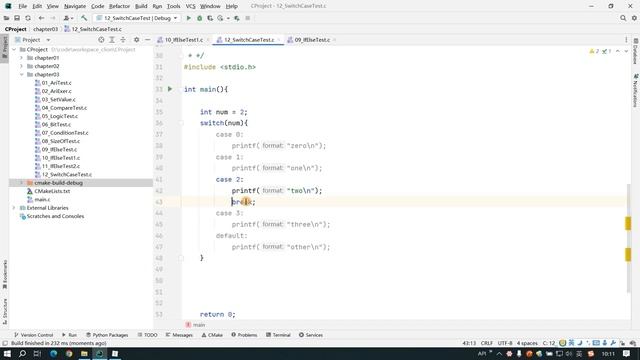Screen dimensions: 640x360
Task: Start debugging with the bug icon
Action: 200,18
